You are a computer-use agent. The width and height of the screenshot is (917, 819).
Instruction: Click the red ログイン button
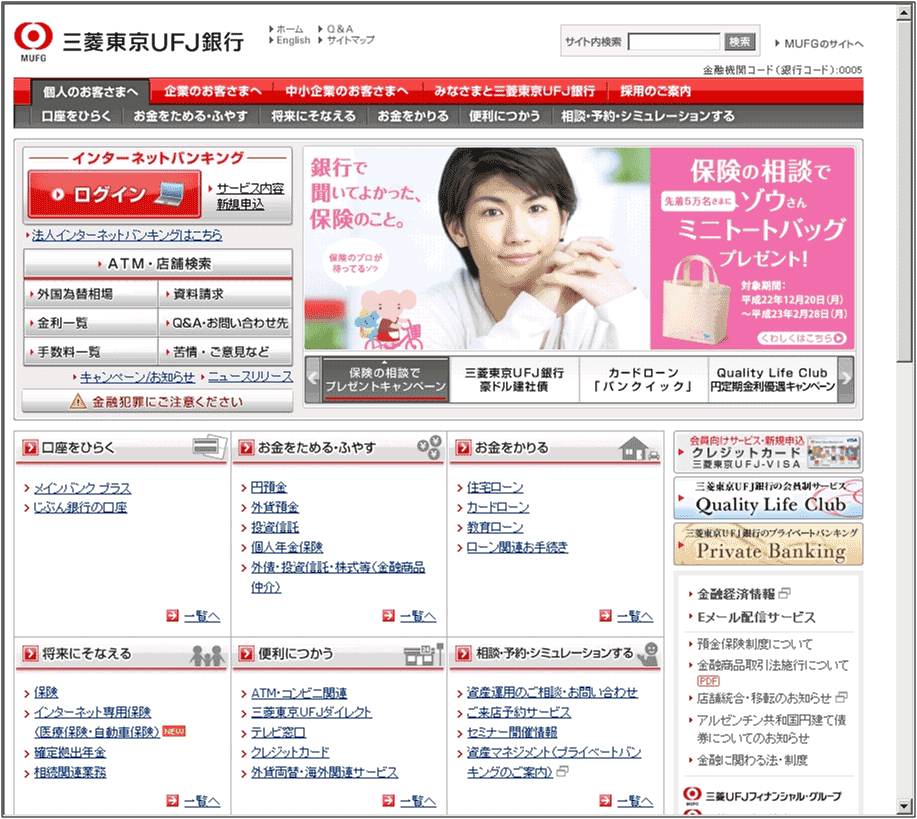point(115,194)
